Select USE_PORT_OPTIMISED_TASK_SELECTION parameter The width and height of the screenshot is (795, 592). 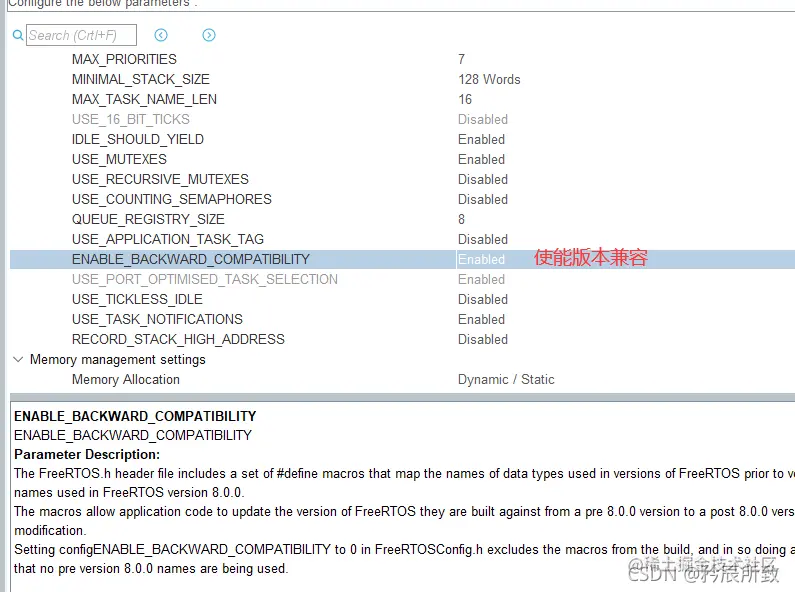205,279
